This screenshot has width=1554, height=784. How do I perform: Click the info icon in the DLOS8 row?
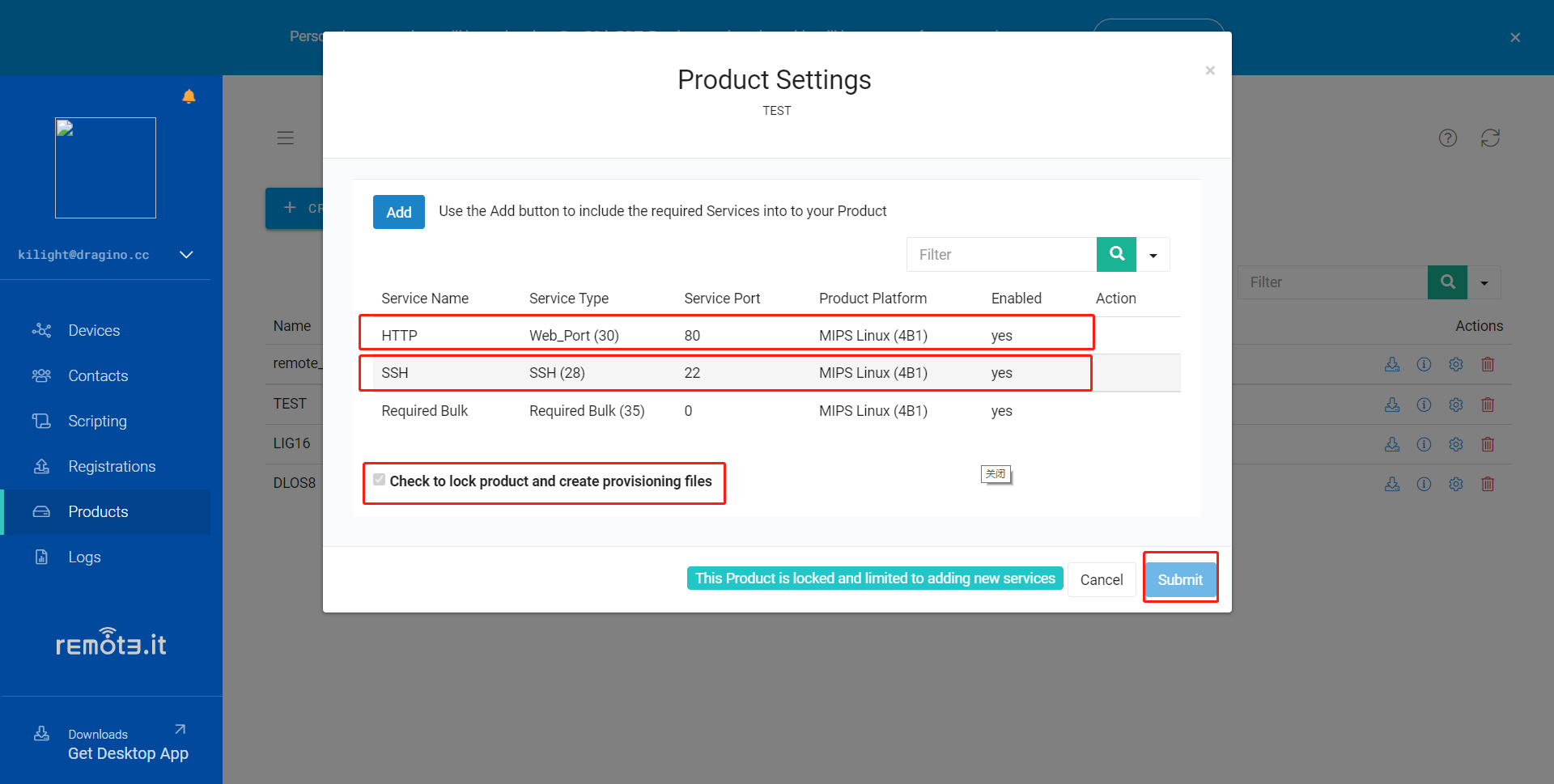(x=1424, y=484)
